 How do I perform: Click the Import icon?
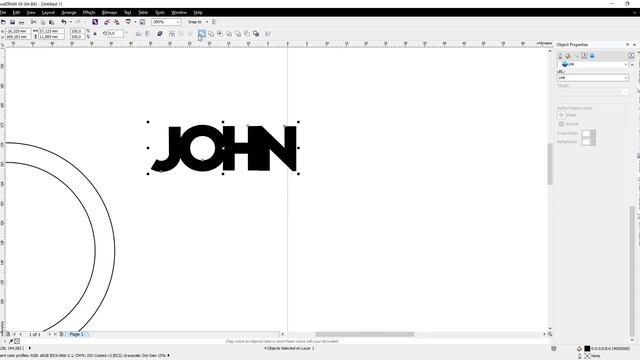[x=107, y=22]
